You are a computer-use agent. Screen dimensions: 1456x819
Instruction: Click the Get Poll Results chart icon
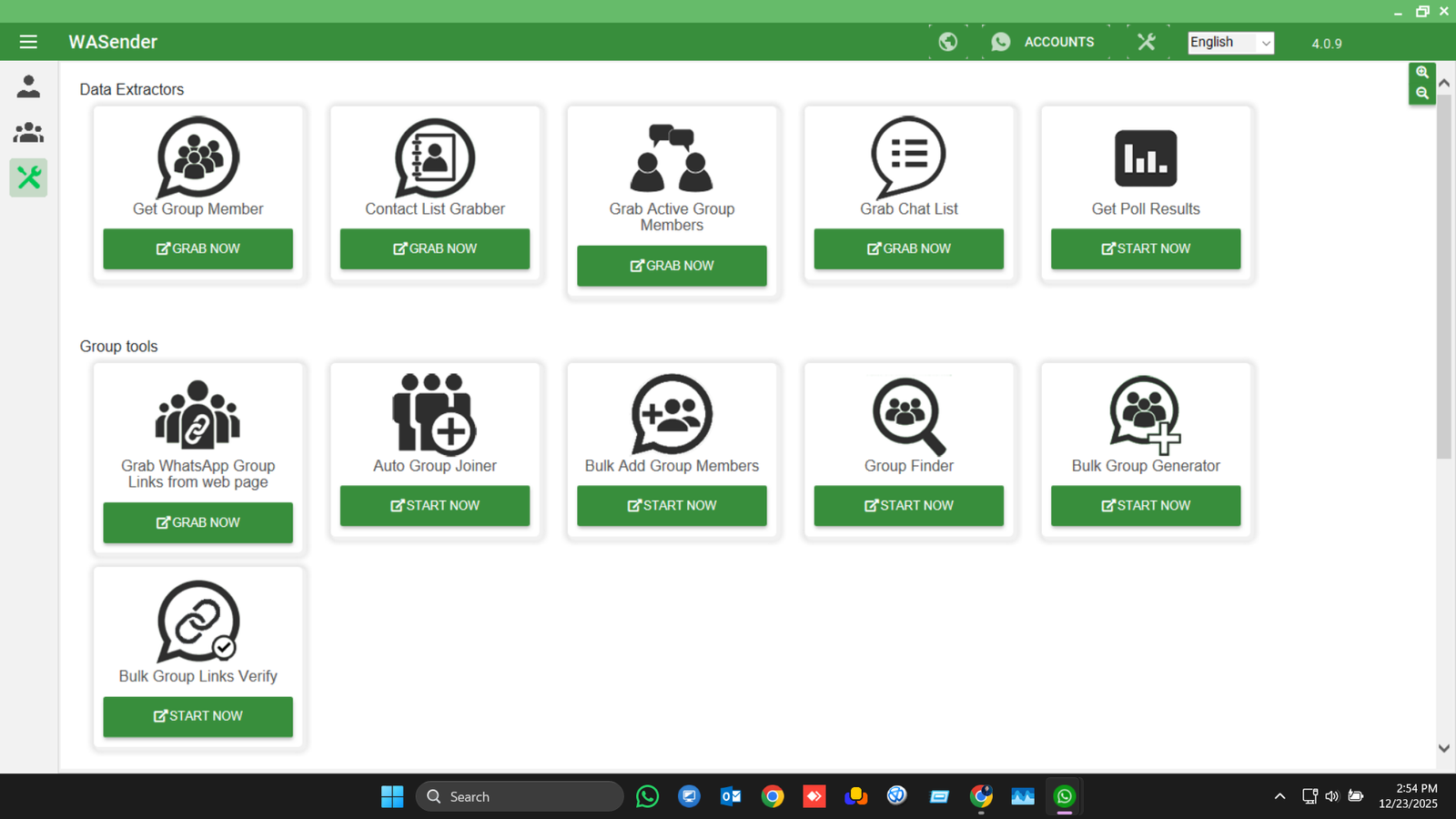click(1145, 157)
